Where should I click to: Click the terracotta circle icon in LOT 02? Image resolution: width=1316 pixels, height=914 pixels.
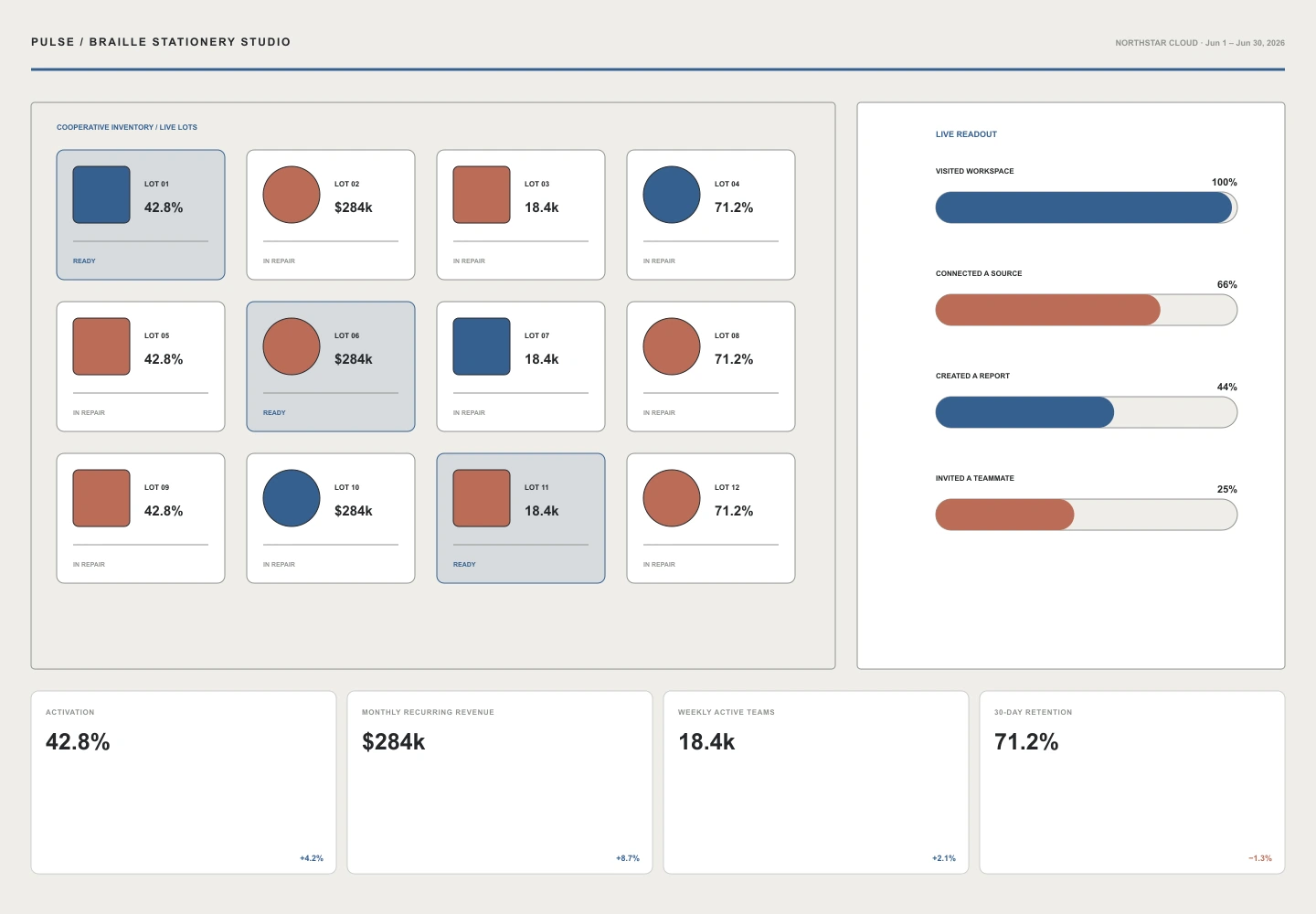click(292, 195)
